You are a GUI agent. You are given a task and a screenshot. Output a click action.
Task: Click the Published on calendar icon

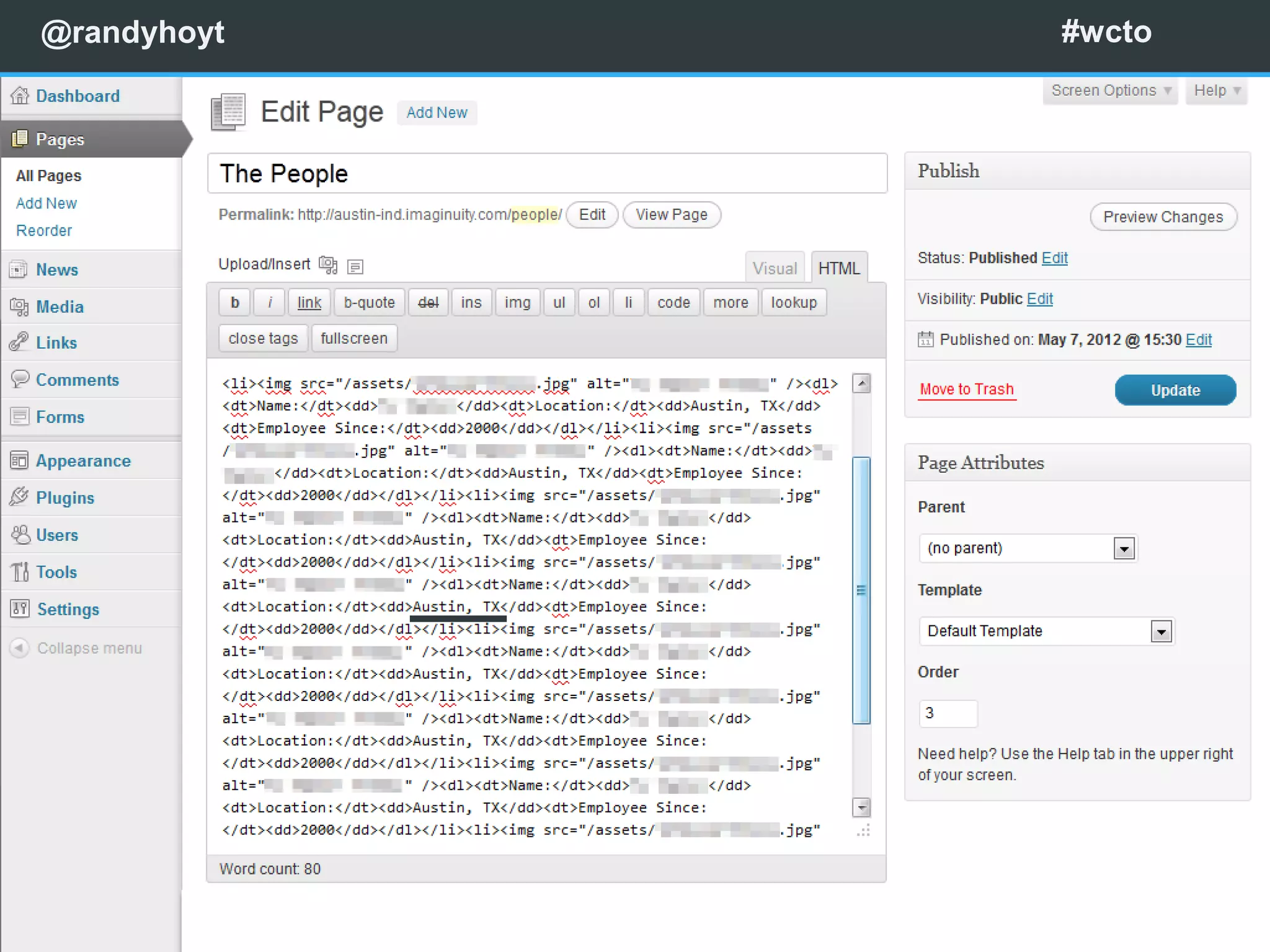925,340
